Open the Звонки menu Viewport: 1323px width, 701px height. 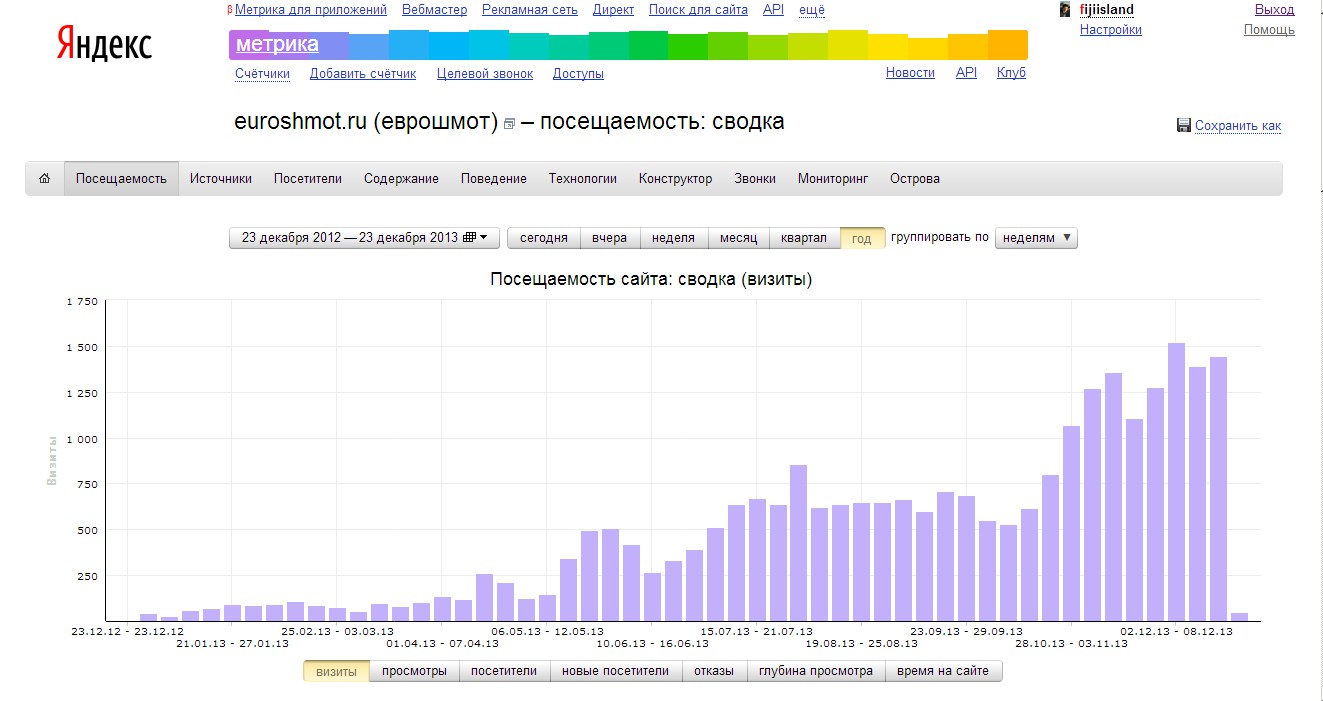click(x=755, y=179)
